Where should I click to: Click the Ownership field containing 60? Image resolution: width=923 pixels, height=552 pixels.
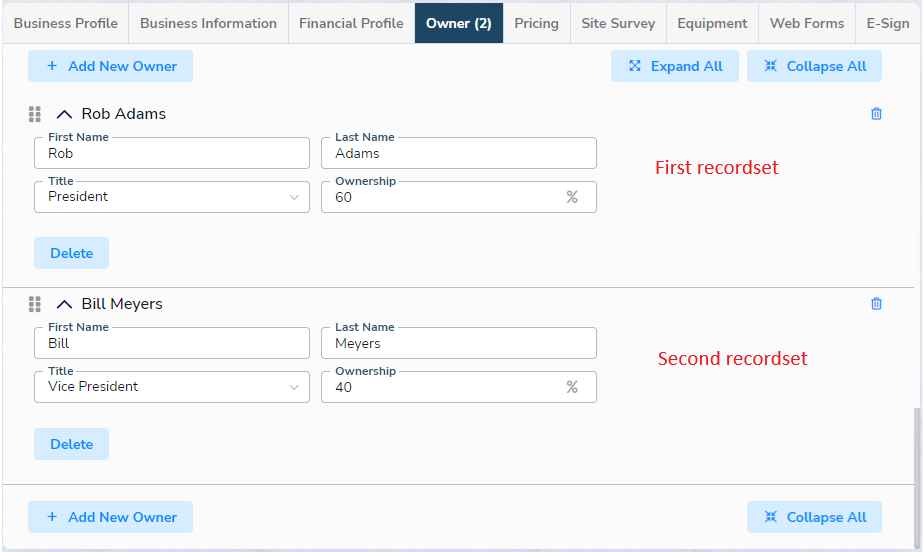445,198
